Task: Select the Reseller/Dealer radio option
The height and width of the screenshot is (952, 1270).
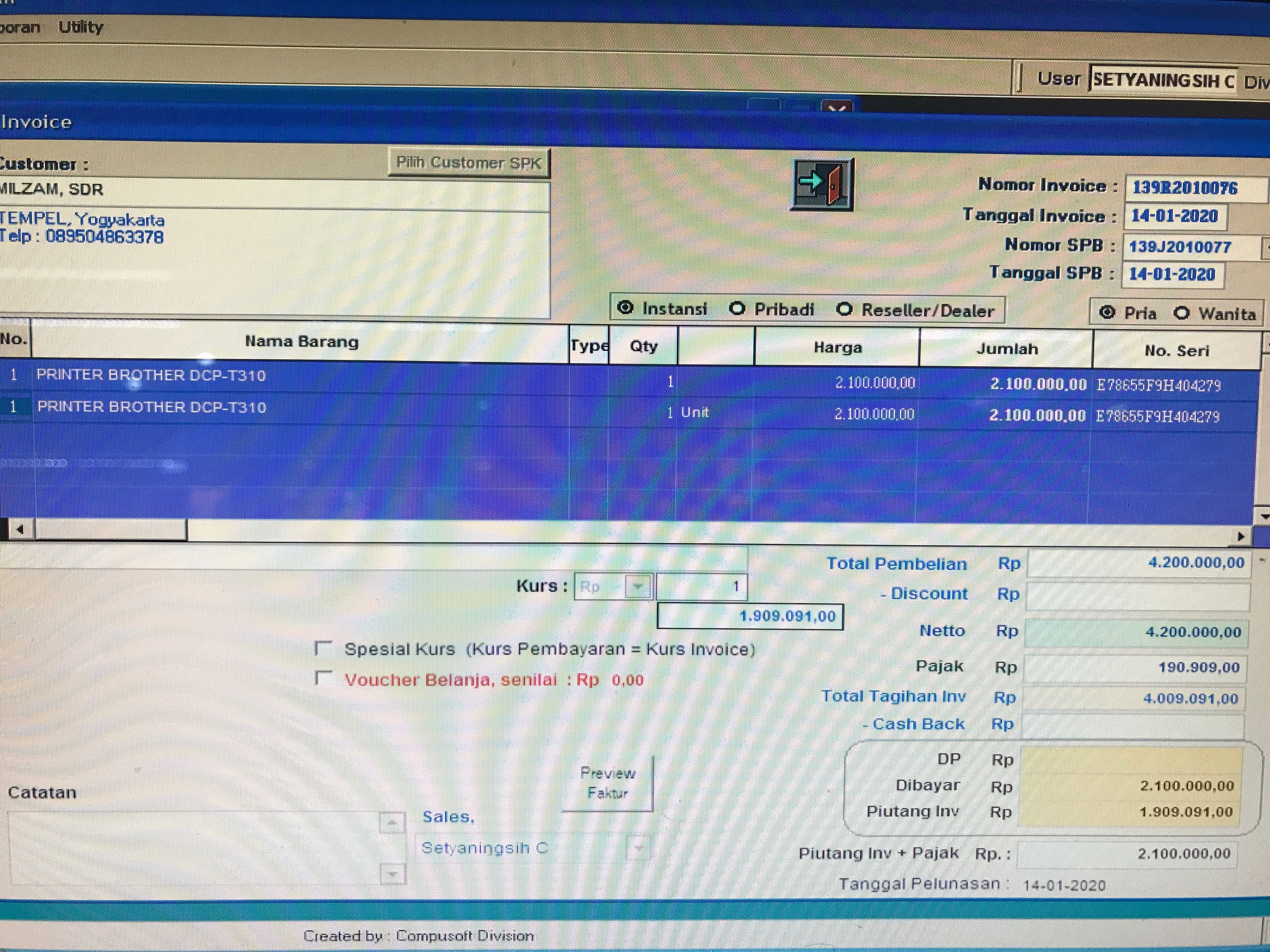Action: 844,309
